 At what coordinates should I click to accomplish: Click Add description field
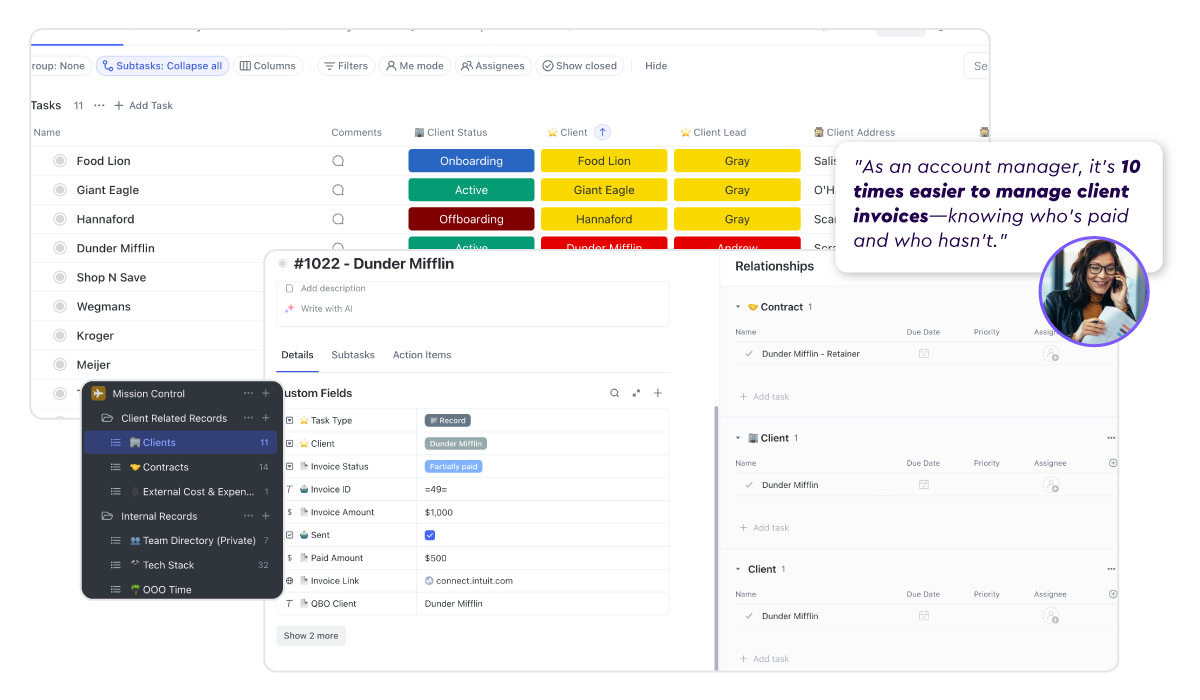333,288
